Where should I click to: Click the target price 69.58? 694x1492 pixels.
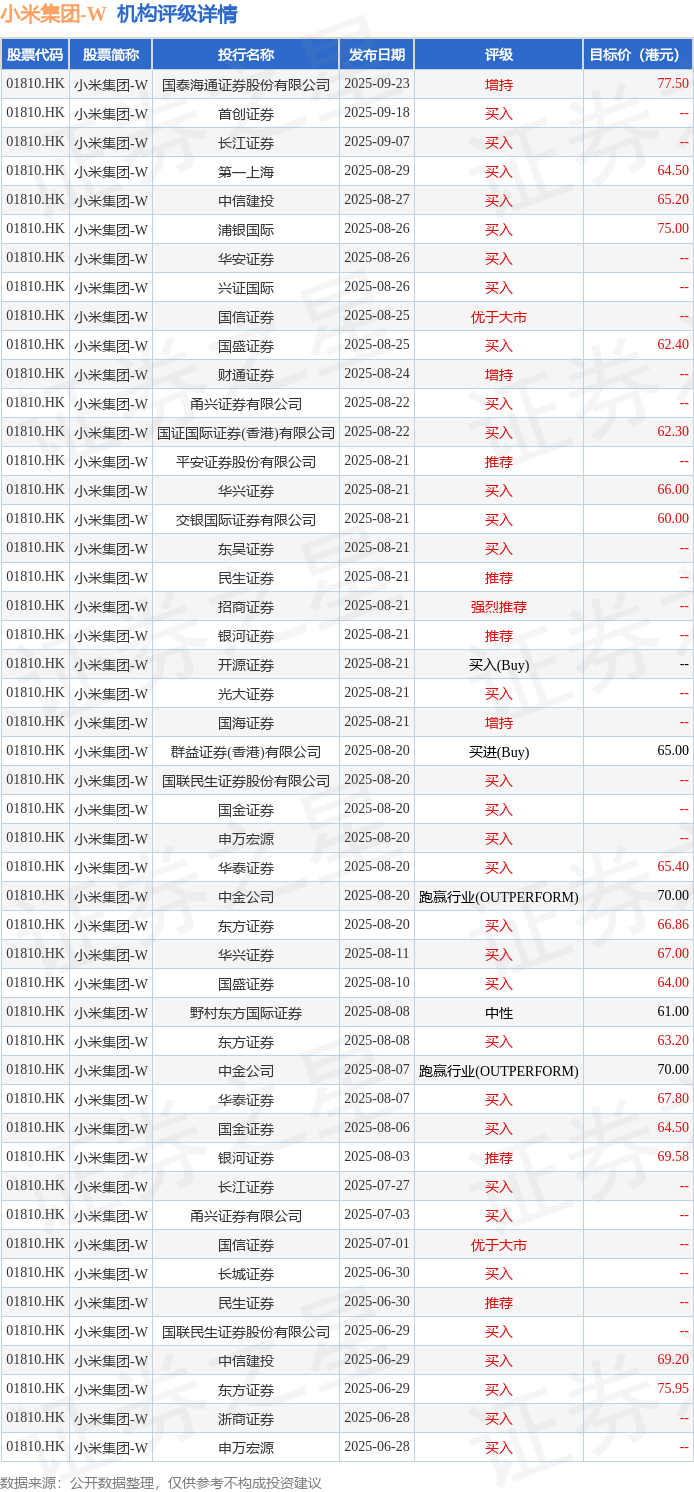(x=673, y=1157)
